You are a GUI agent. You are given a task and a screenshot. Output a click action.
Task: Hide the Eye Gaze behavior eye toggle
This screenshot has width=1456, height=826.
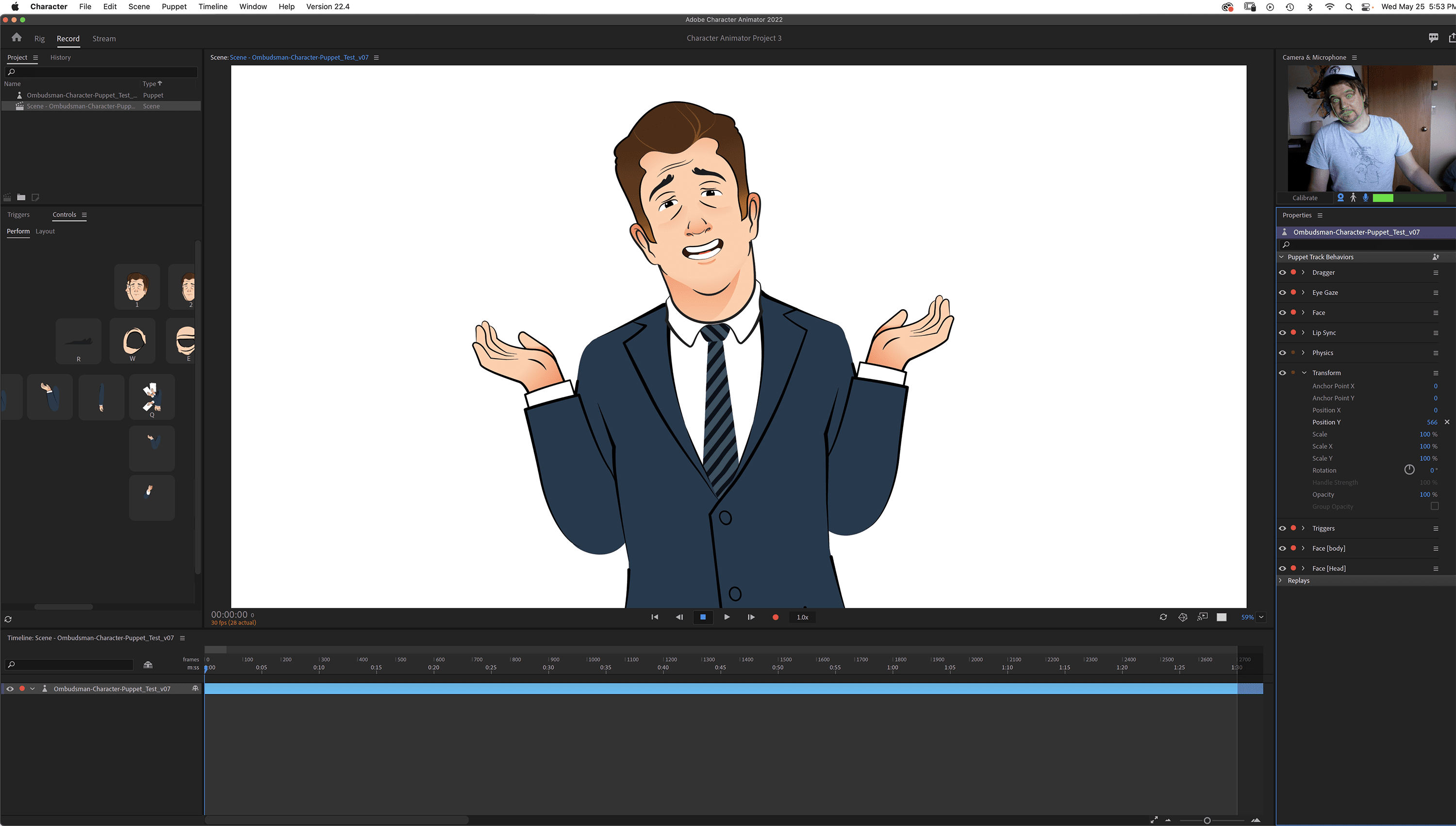pos(1282,293)
